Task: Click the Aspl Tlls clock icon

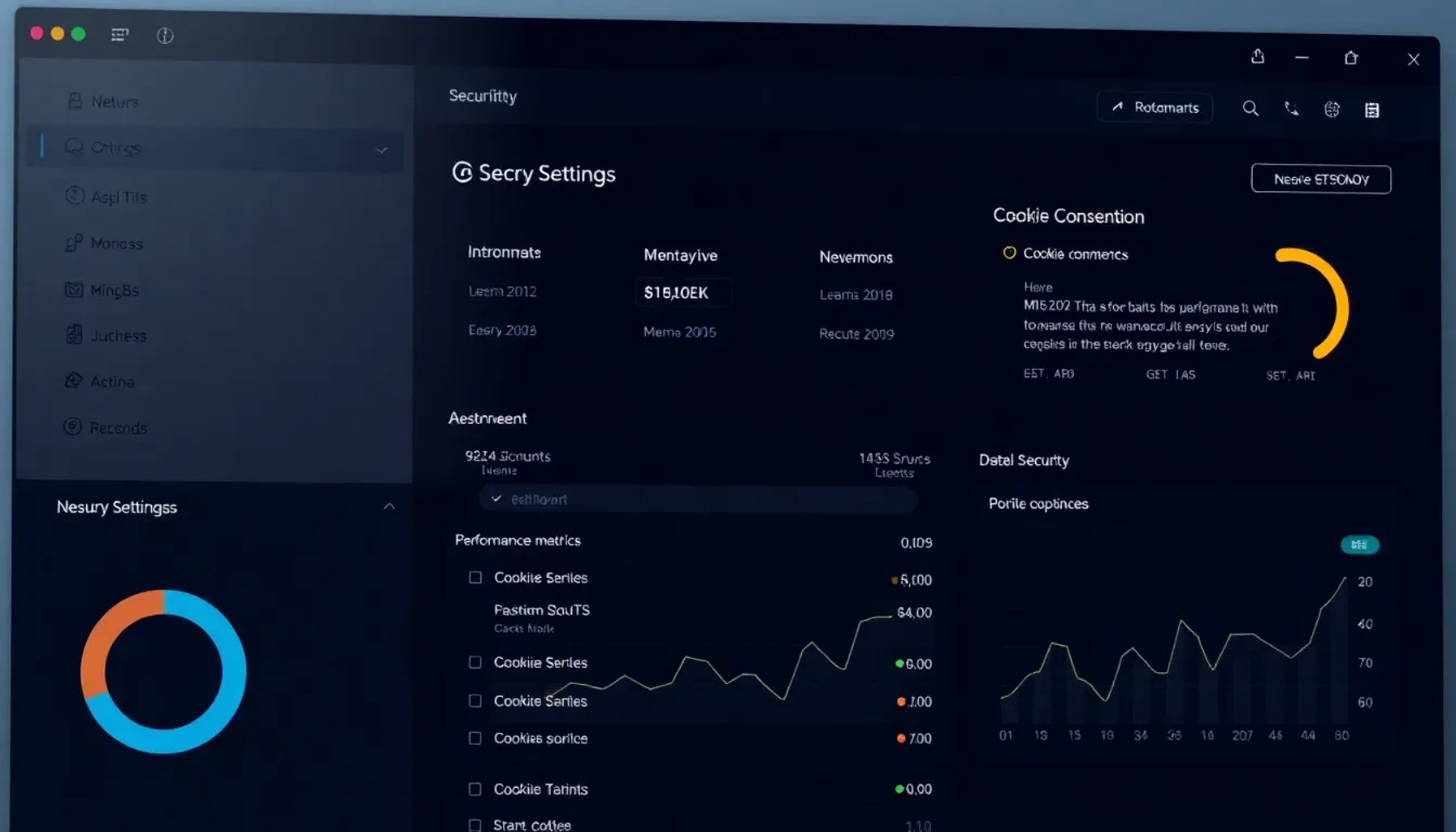Action: (x=74, y=196)
